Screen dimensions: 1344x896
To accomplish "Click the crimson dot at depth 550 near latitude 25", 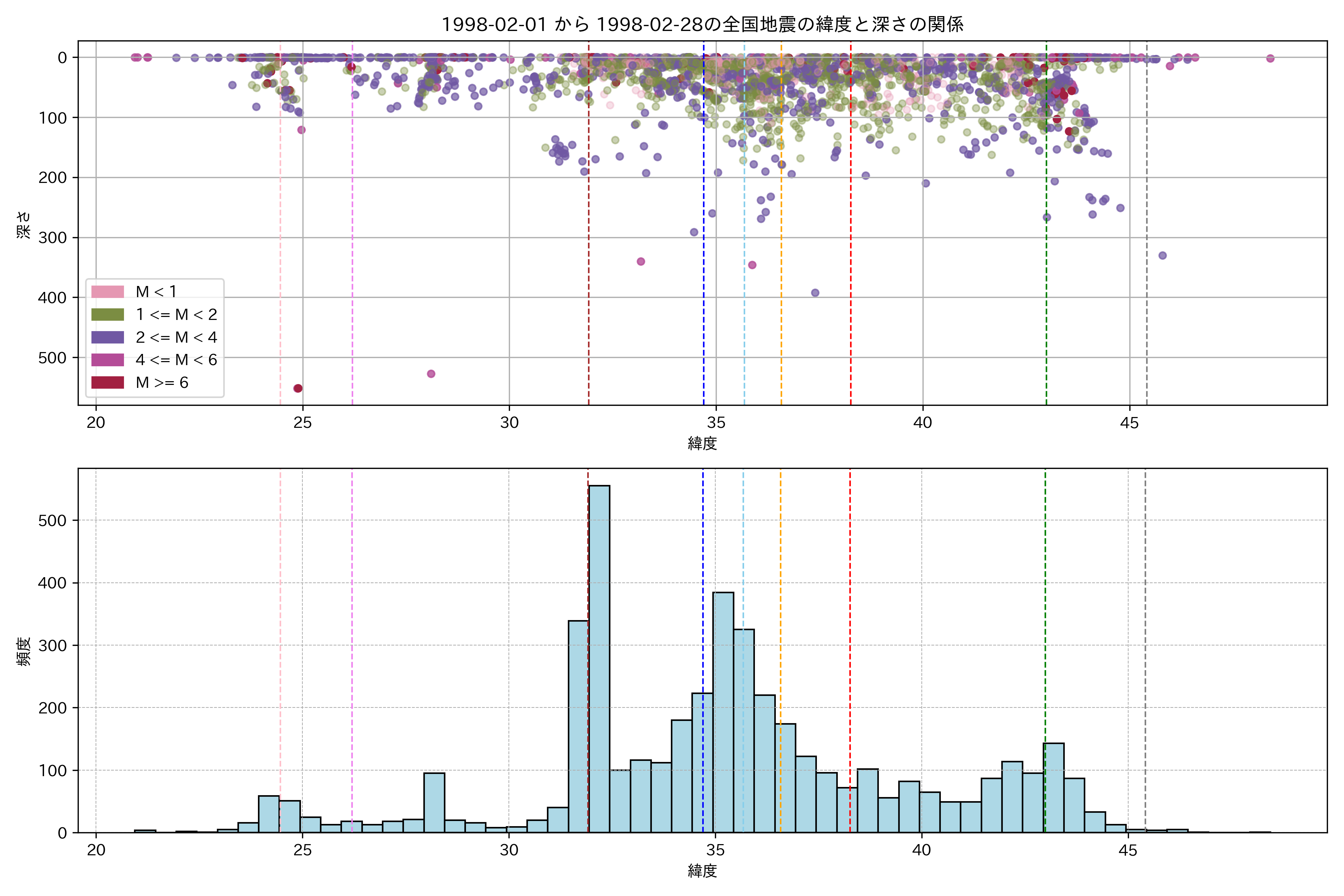I will pos(298,389).
